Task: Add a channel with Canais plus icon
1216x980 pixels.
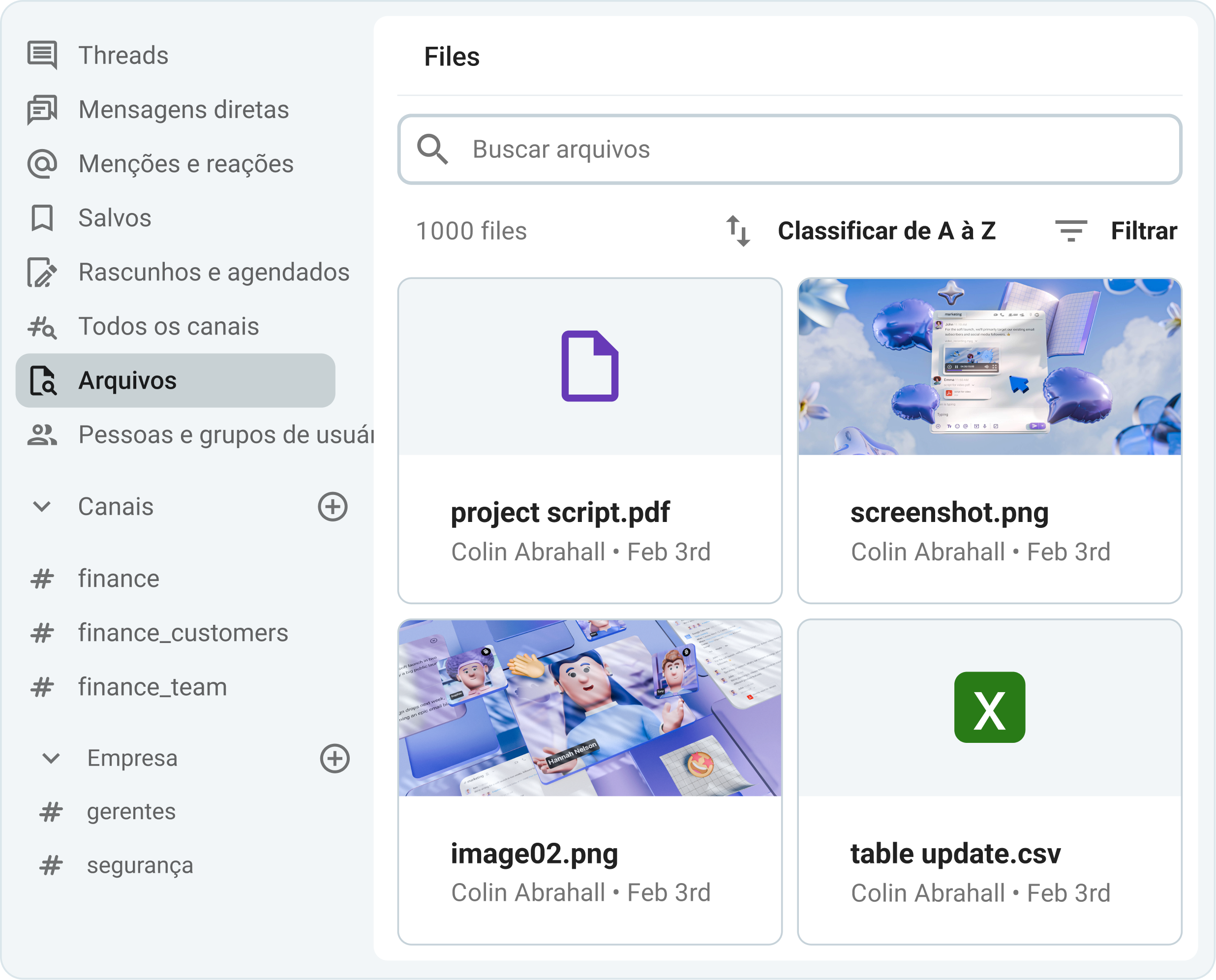Action: click(x=333, y=506)
